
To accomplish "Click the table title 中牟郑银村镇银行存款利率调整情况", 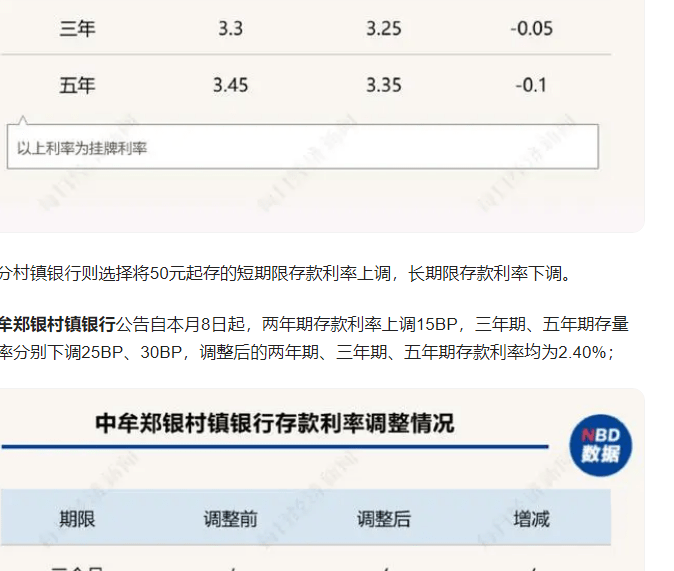I will click(275, 423).
